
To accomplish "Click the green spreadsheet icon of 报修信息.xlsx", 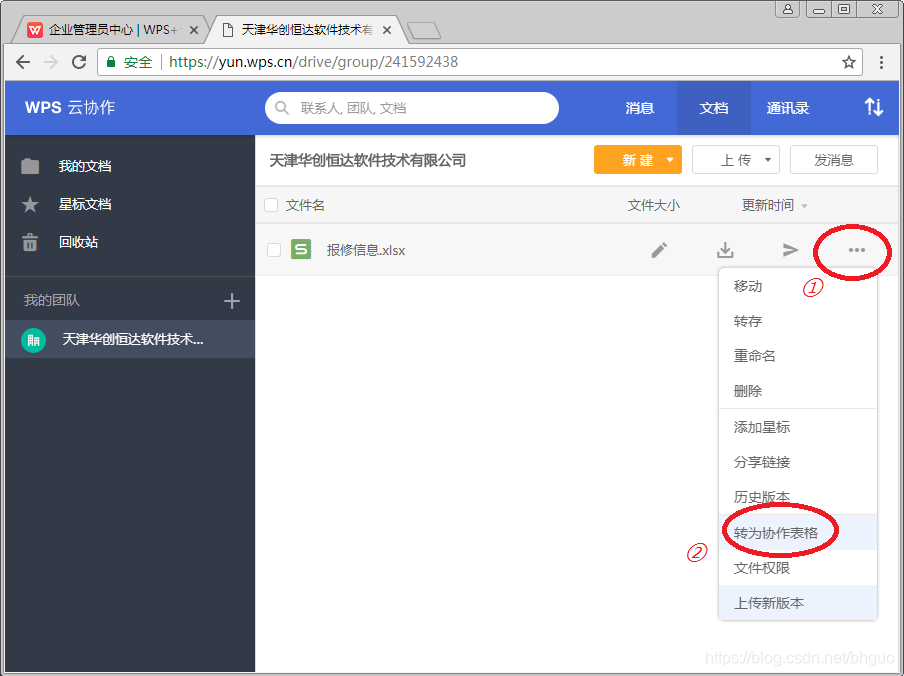I will pyautogui.click(x=301, y=250).
